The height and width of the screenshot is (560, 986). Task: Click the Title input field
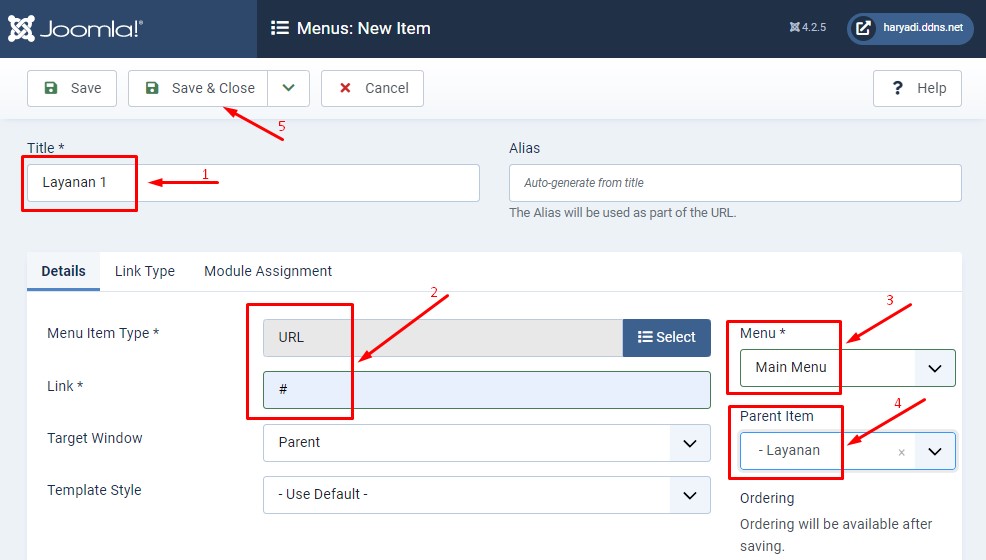[x=252, y=183]
